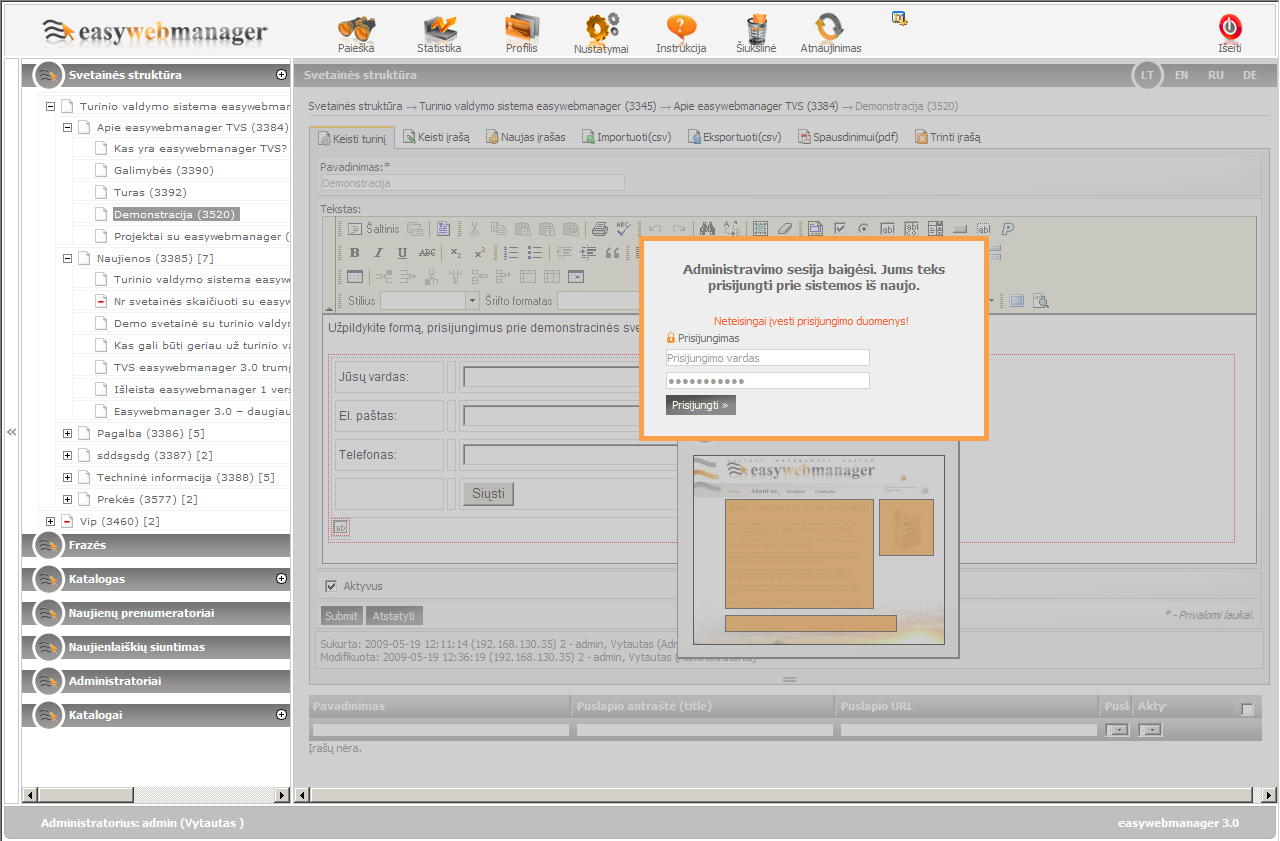This screenshot has height=841, width=1280.
Task: Switch to the Keisti įrašą tab
Action: pos(436,137)
